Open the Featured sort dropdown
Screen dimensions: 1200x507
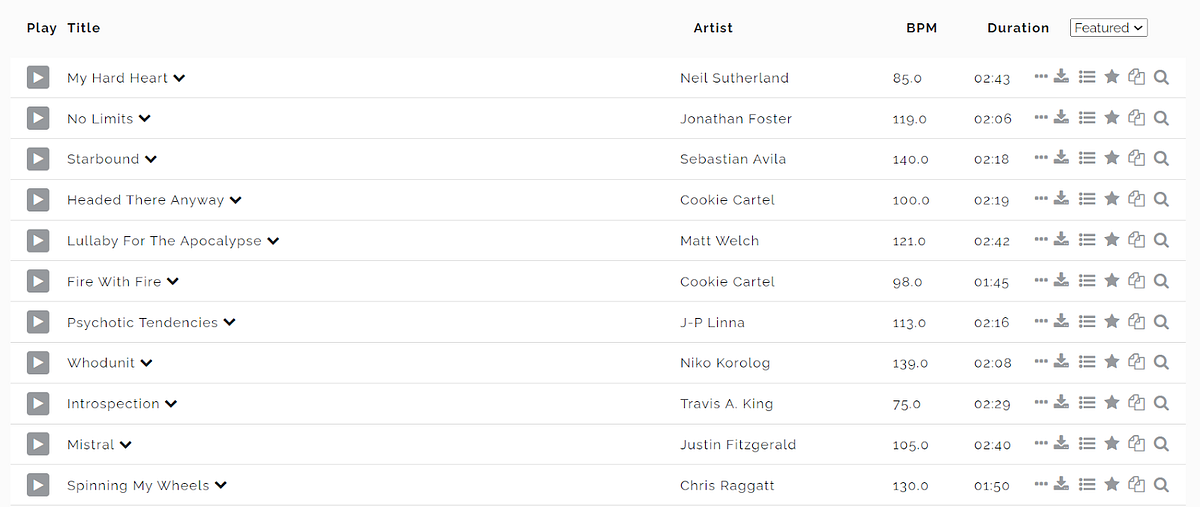coord(1109,28)
